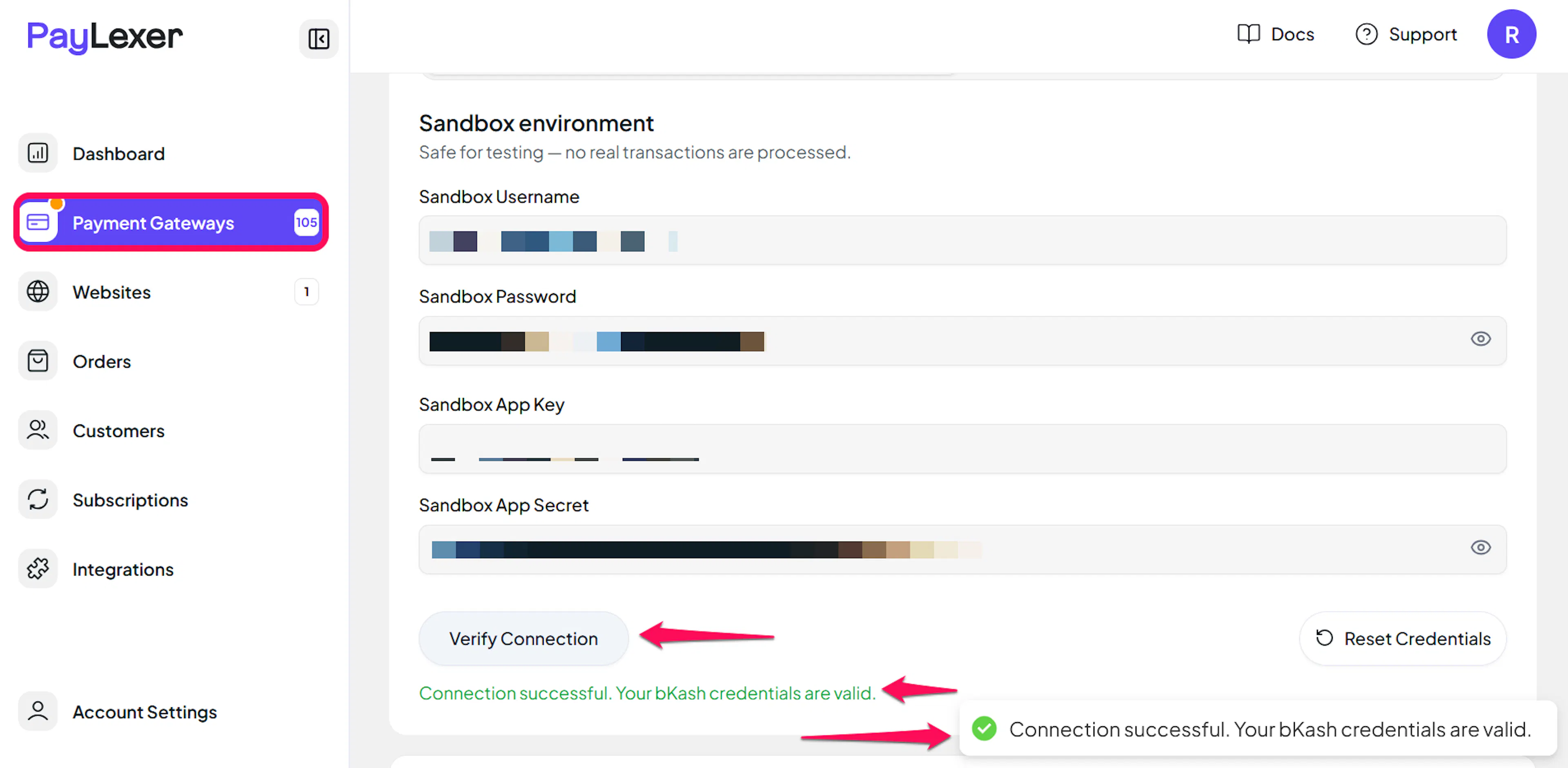Click the Websites globe icon

pyautogui.click(x=38, y=292)
